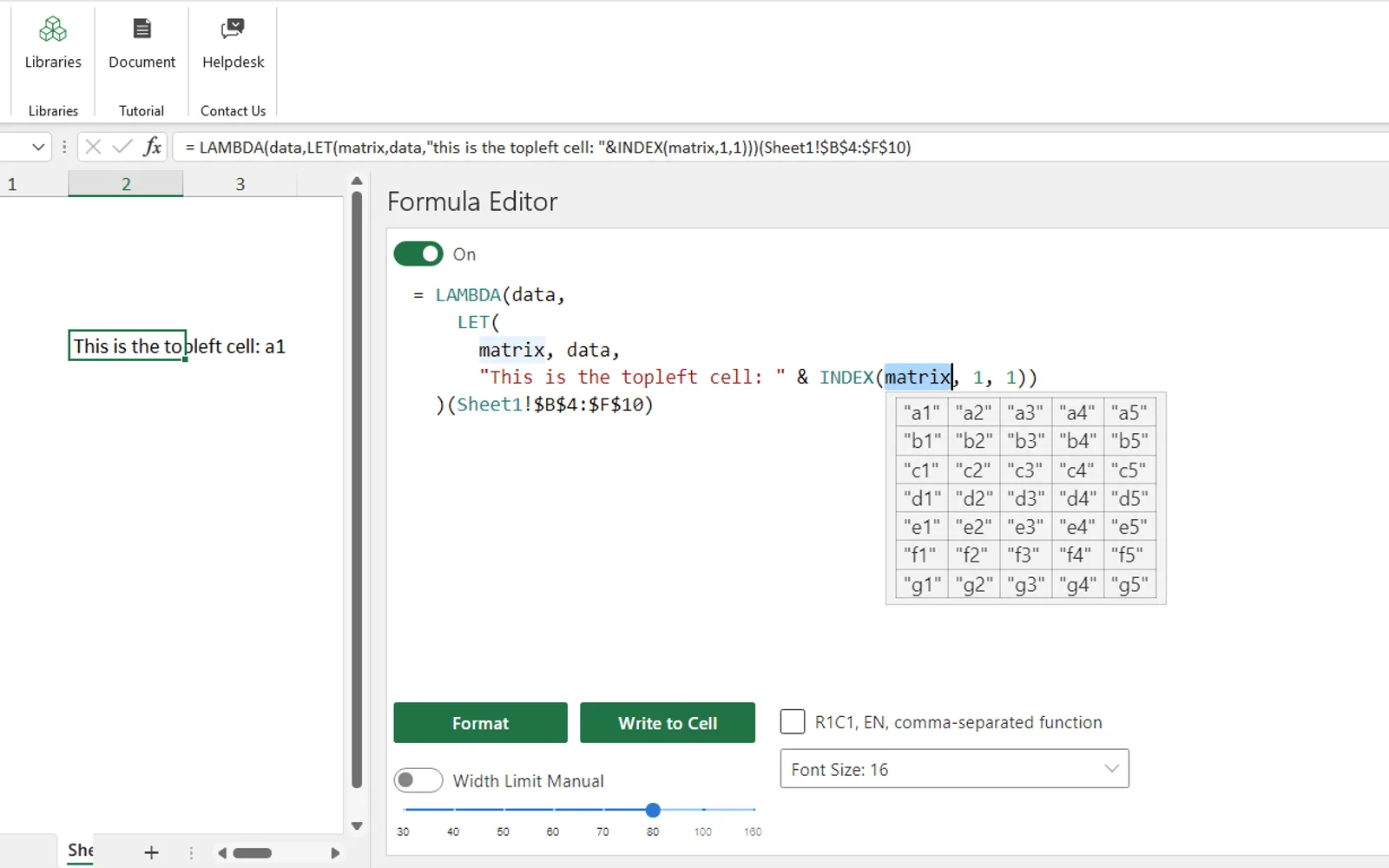Click inside the formula bar text
The height and width of the screenshot is (868, 1389).
click(548, 148)
